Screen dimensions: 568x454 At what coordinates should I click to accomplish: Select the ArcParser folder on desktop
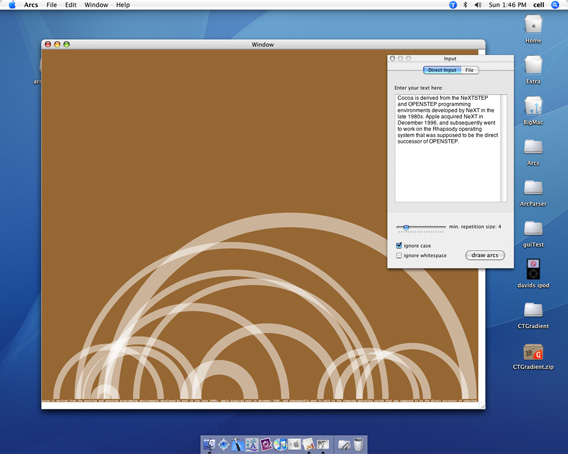[533, 194]
